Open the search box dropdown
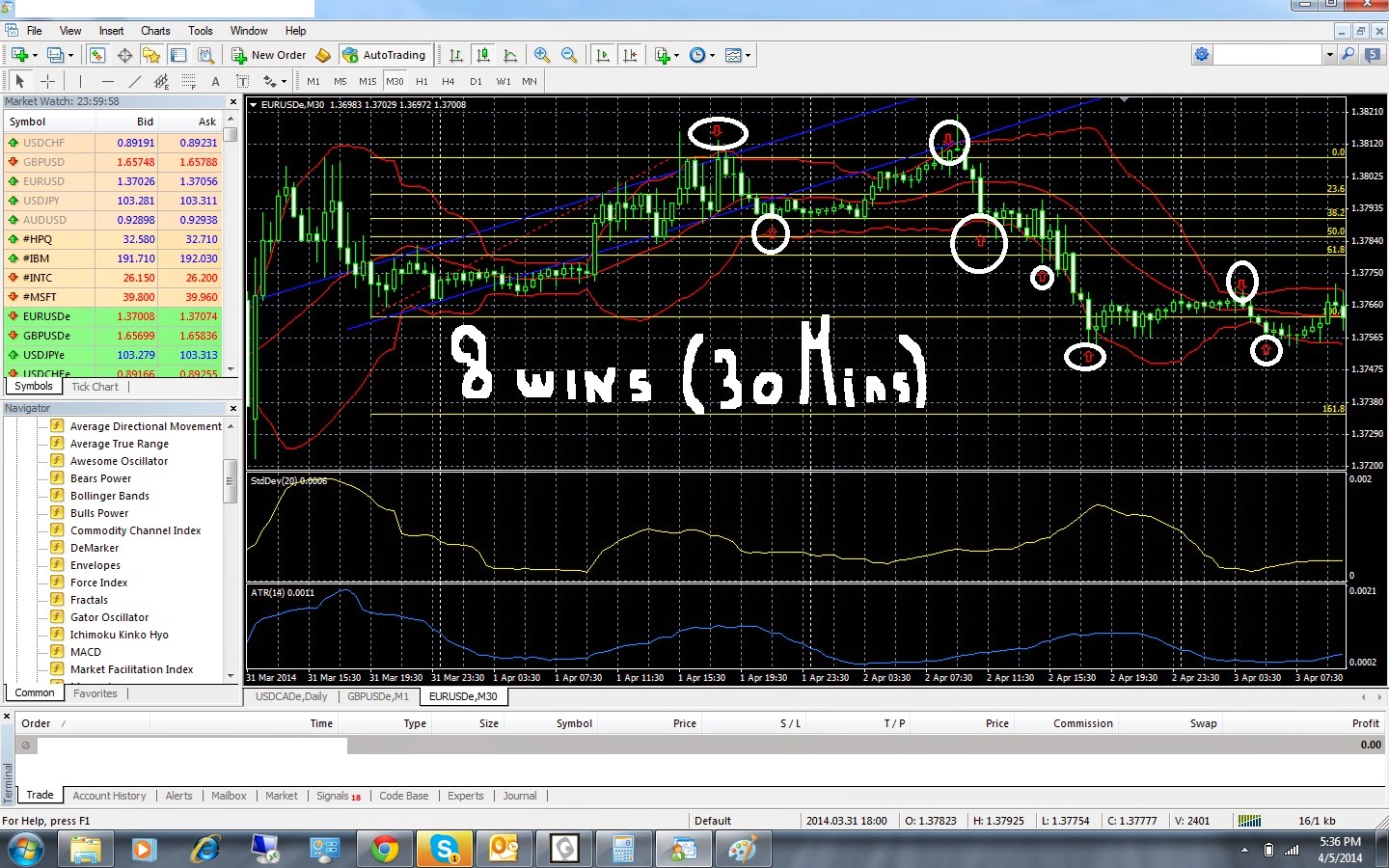The image size is (1389, 868). 1330,54
